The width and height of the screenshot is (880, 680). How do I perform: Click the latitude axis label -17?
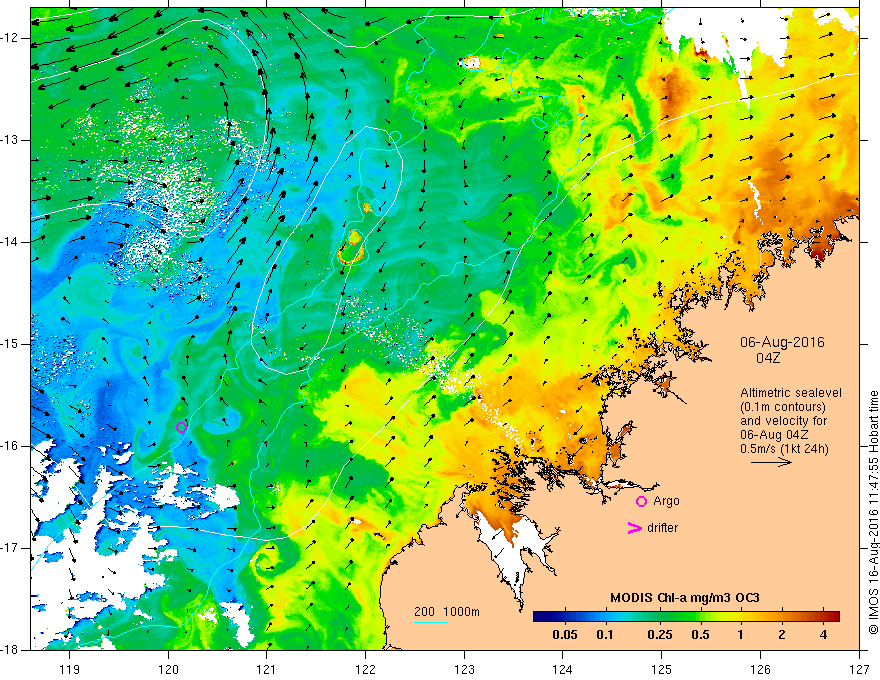click(x=10, y=548)
